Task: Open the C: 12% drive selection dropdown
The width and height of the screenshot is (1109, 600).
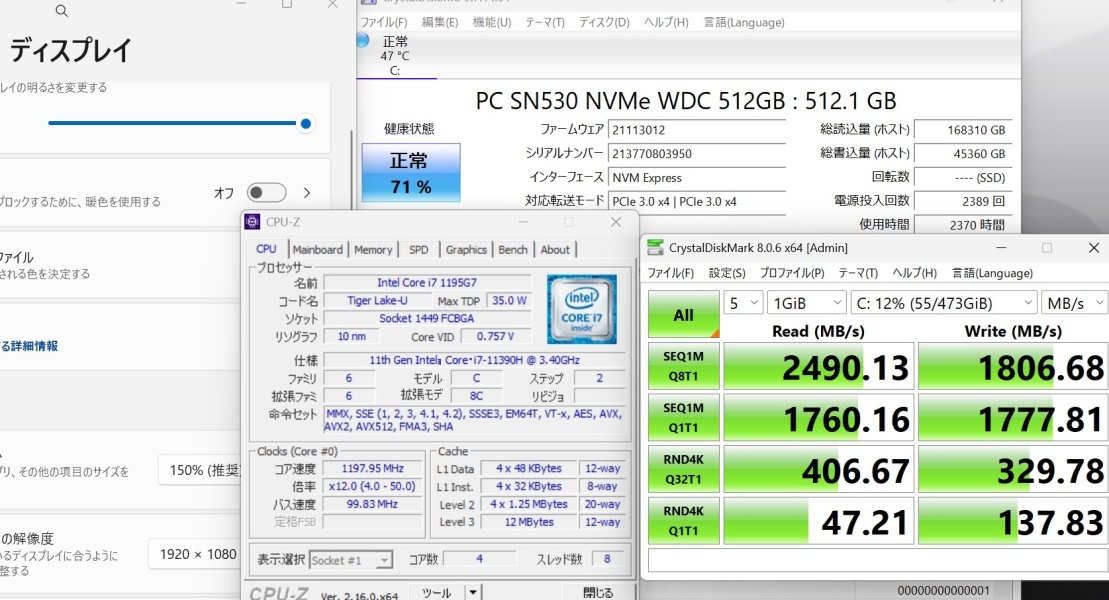Action: [x=943, y=304]
